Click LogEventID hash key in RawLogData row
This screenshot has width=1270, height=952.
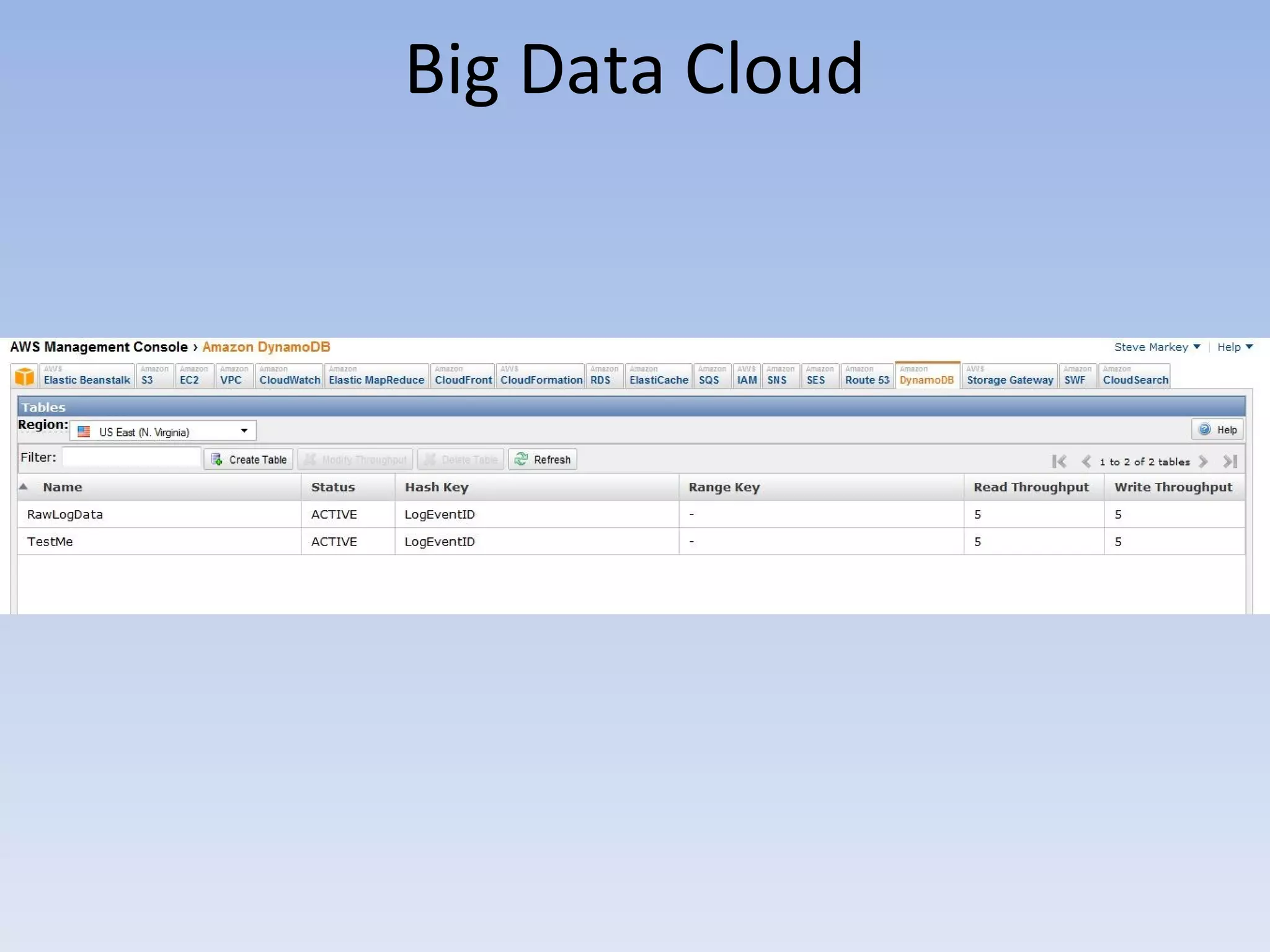point(440,514)
